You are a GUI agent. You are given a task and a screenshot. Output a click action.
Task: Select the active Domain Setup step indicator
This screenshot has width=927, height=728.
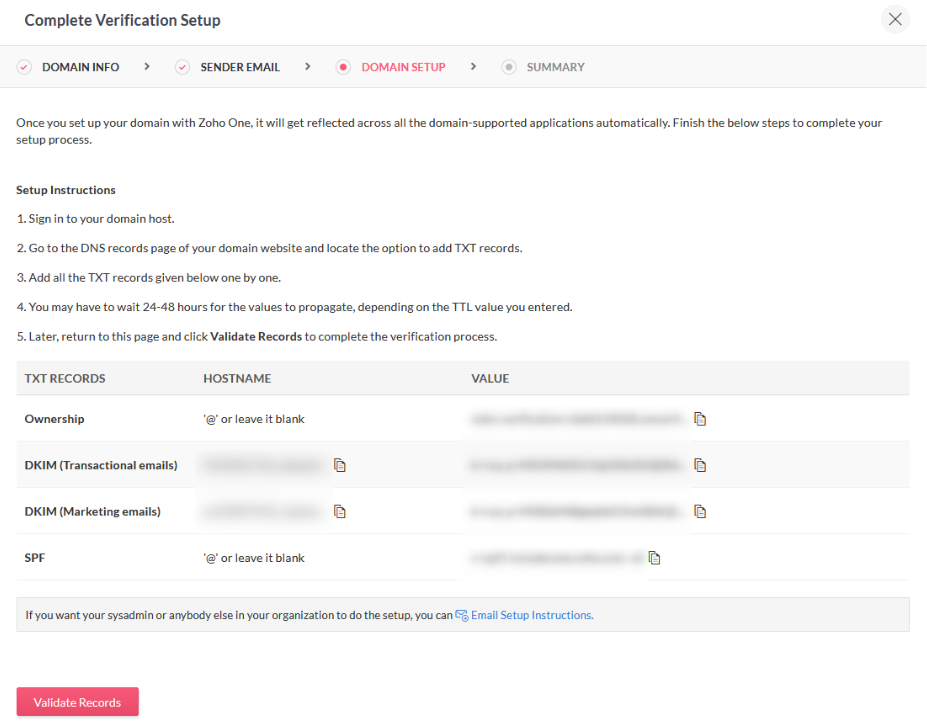tap(343, 67)
